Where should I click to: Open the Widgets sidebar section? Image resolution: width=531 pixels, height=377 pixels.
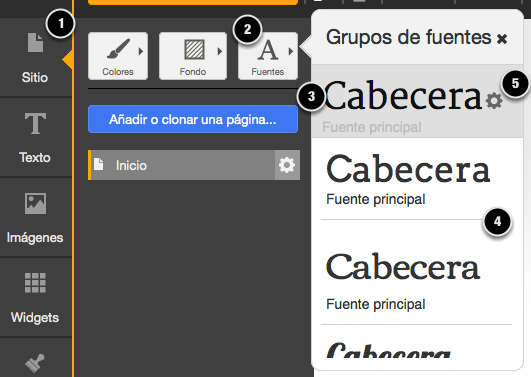pos(35,297)
